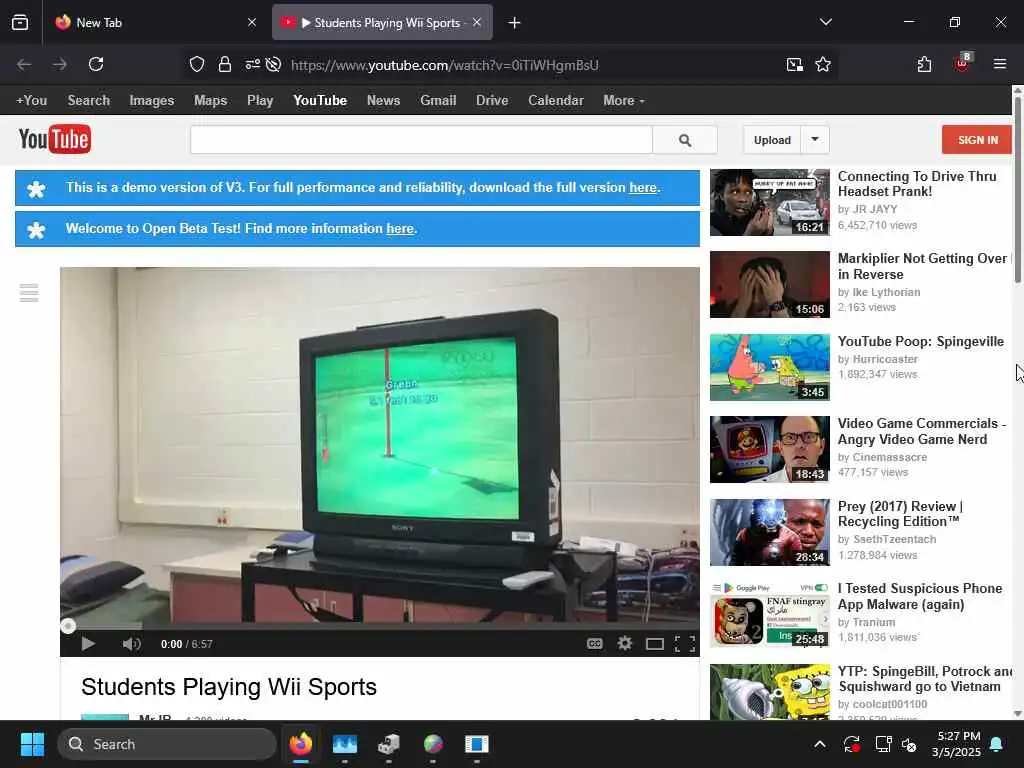Click Firefox in the taskbar
Viewport: 1024px width, 768px height.
(301, 744)
